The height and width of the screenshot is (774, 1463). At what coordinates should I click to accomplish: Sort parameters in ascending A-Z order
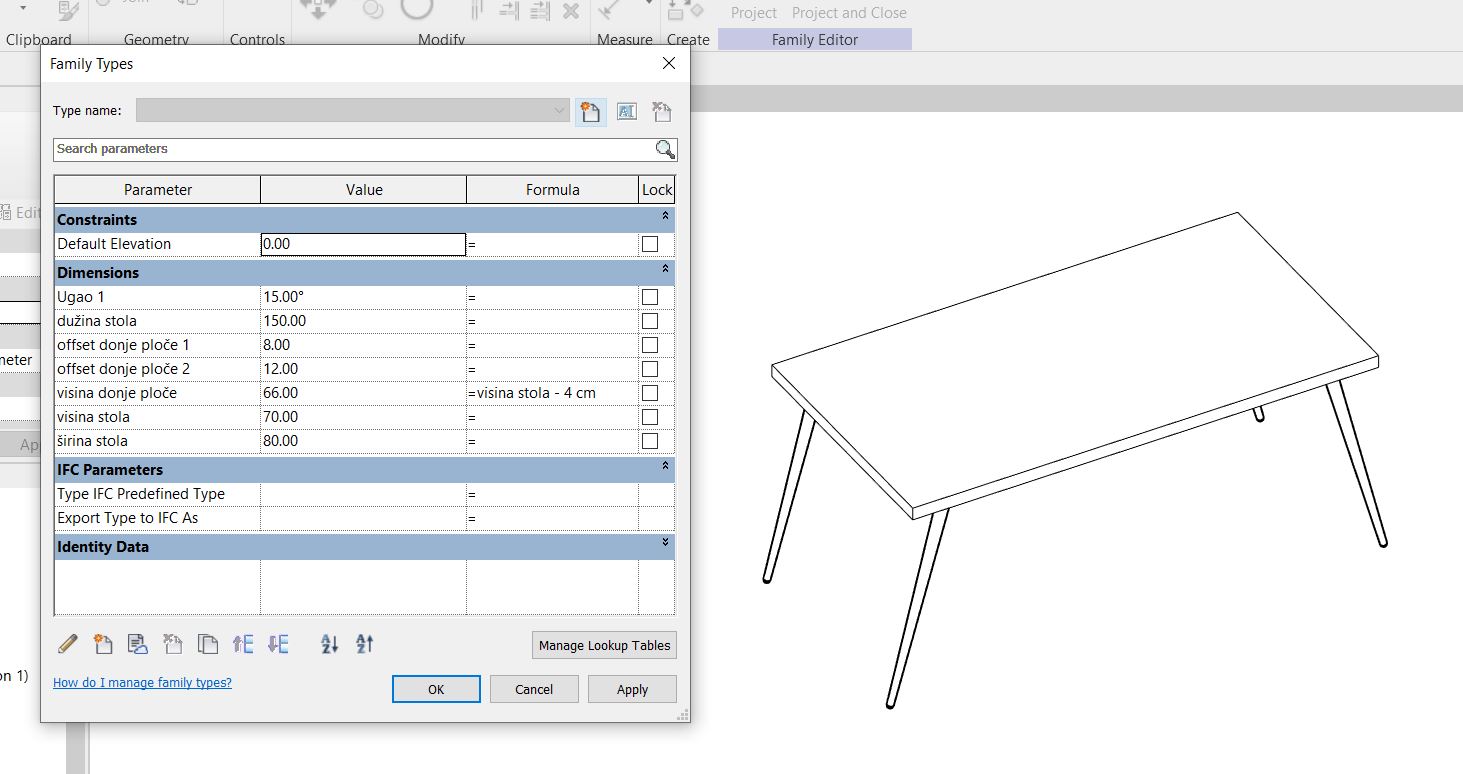click(330, 644)
